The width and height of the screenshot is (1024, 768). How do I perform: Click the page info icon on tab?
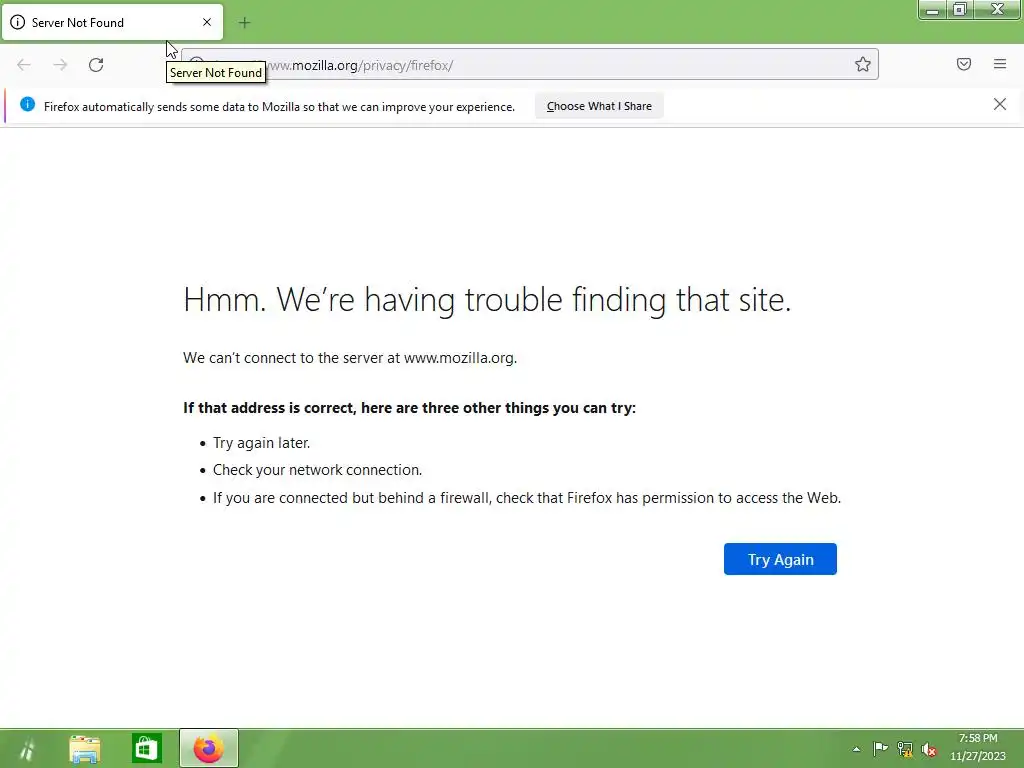(18, 22)
